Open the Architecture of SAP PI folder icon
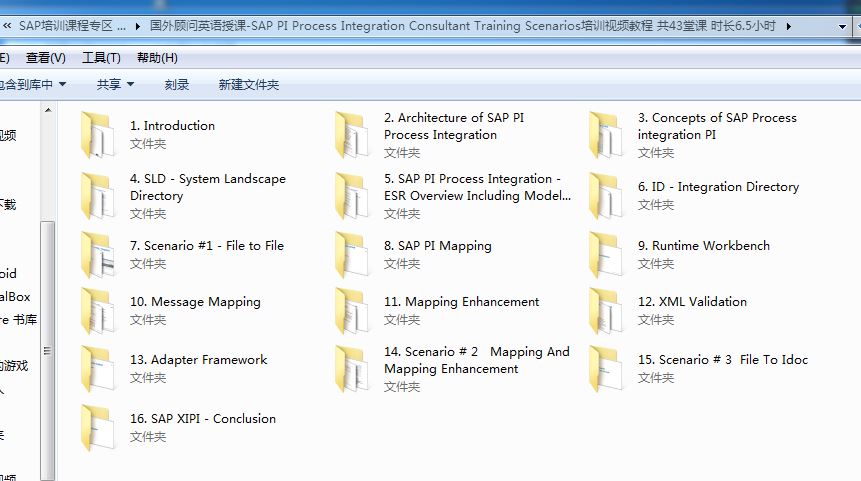Image resolution: width=861 pixels, height=481 pixels. point(352,135)
